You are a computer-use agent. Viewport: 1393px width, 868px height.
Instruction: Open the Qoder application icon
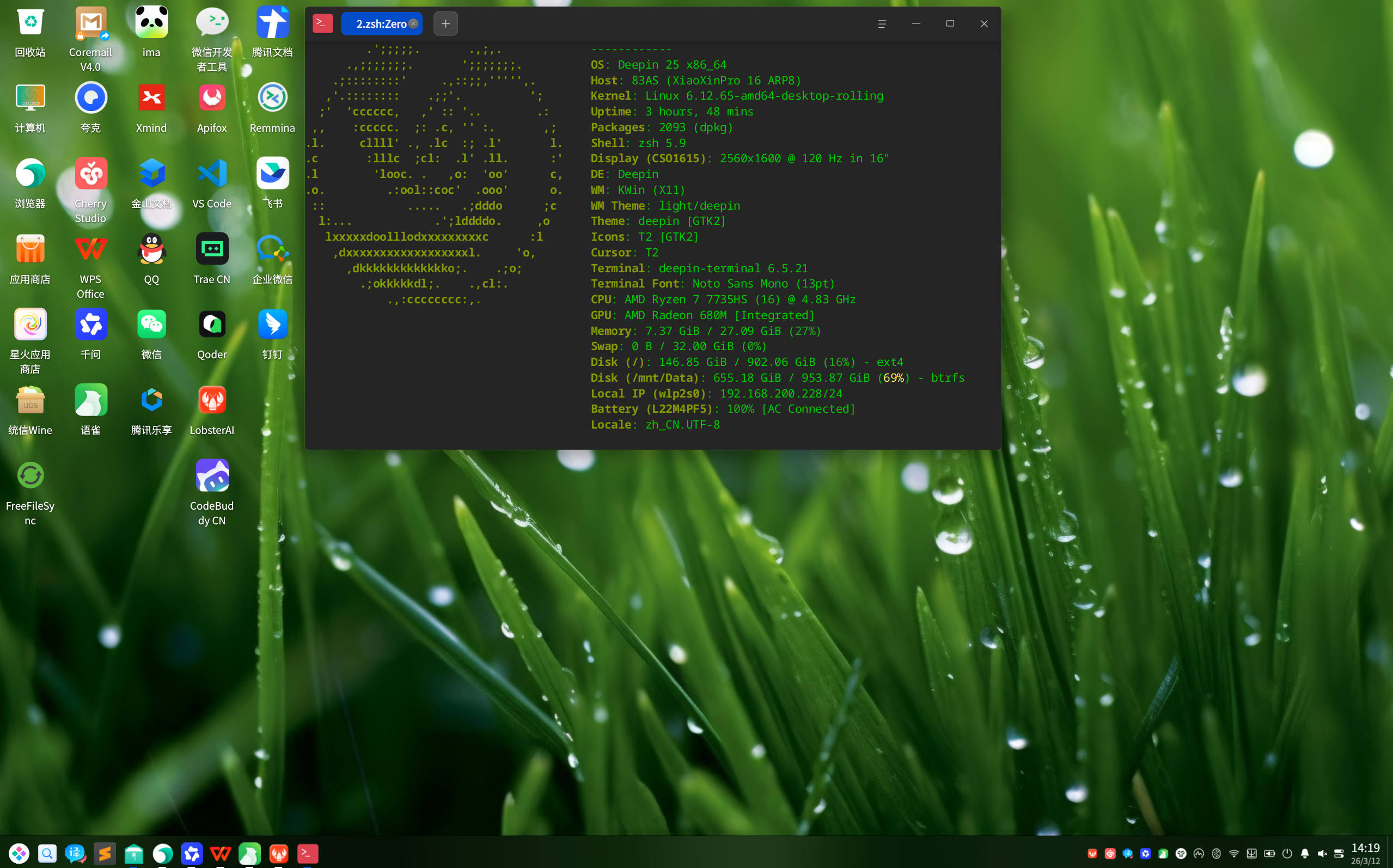pos(212,325)
